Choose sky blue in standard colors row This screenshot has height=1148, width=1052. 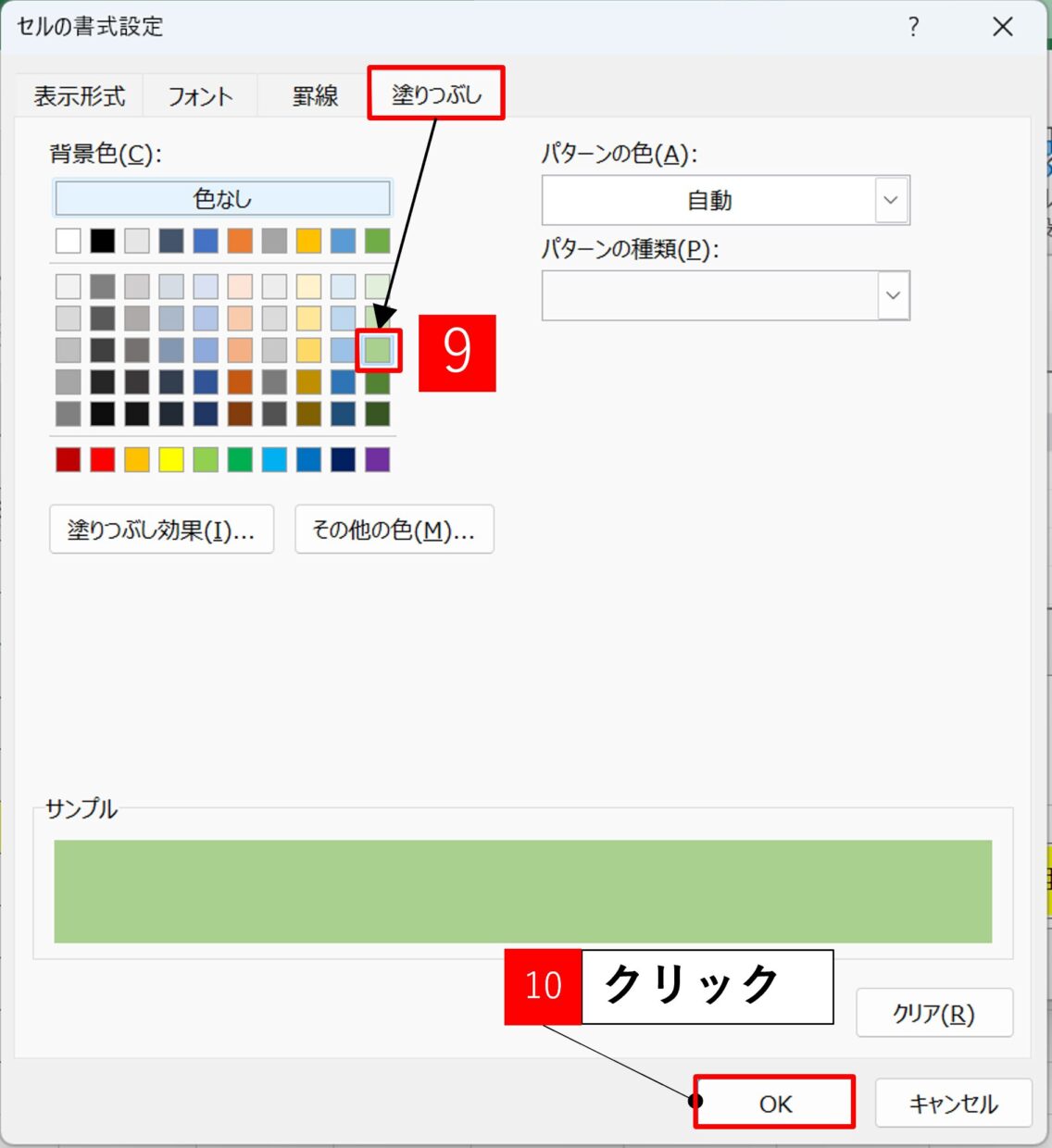[274, 459]
